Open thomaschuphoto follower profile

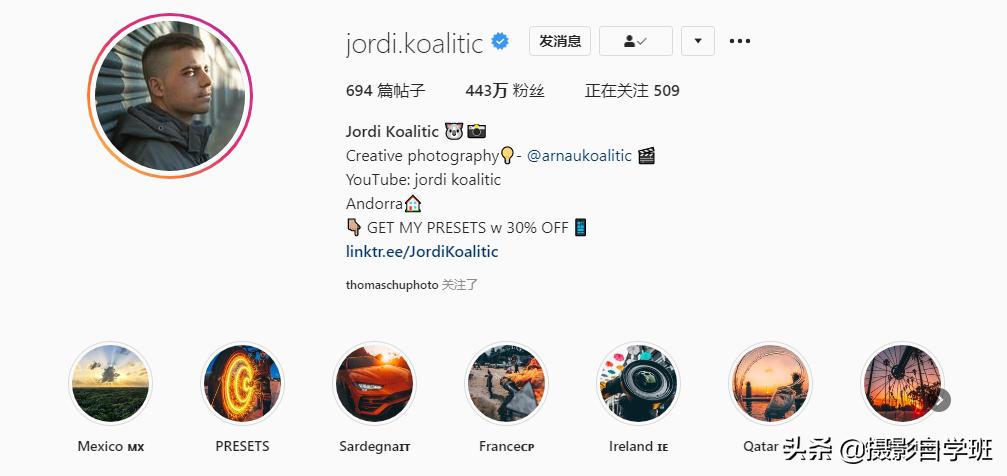pyautogui.click(x=392, y=285)
